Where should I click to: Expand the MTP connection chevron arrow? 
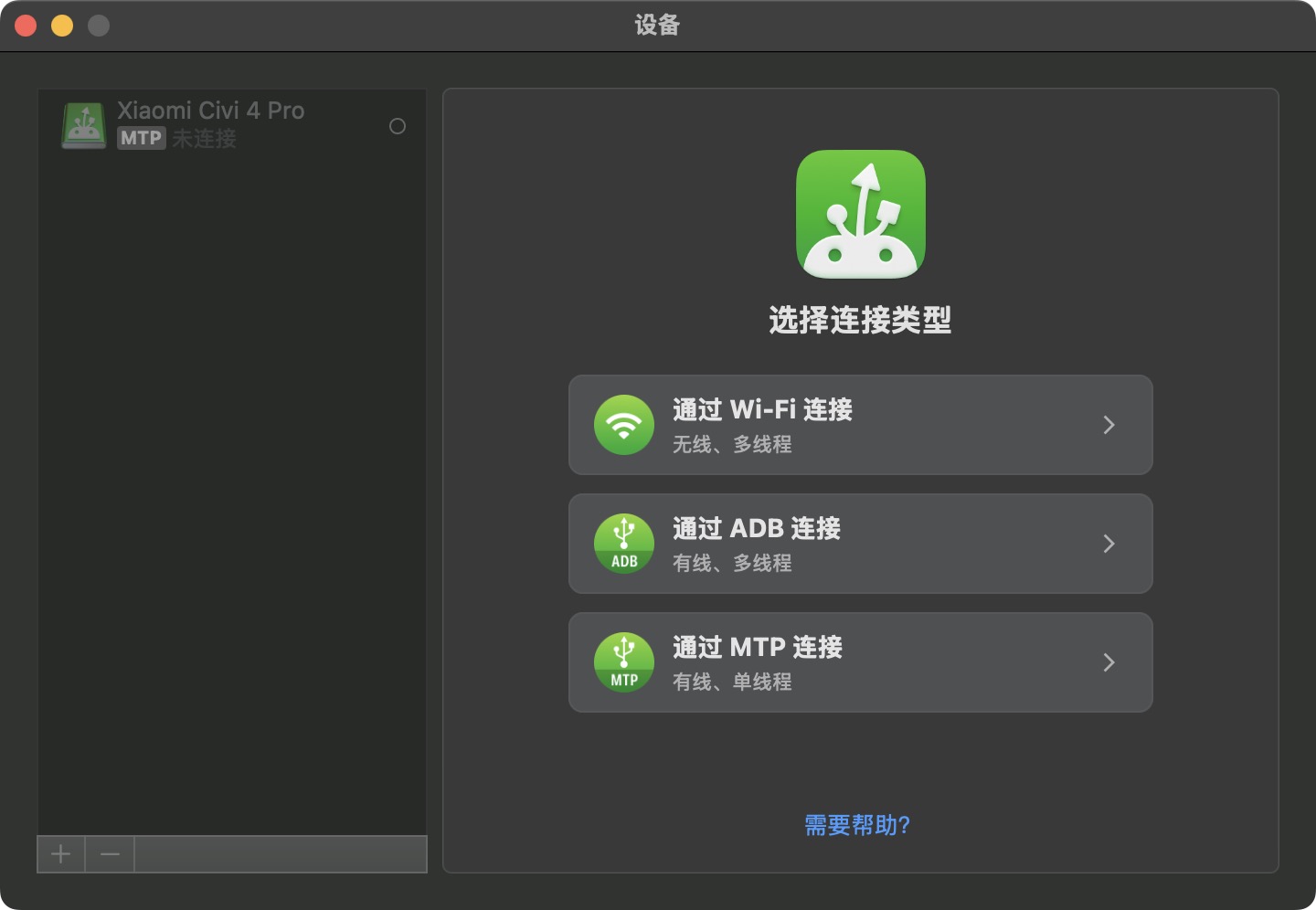point(1109,662)
